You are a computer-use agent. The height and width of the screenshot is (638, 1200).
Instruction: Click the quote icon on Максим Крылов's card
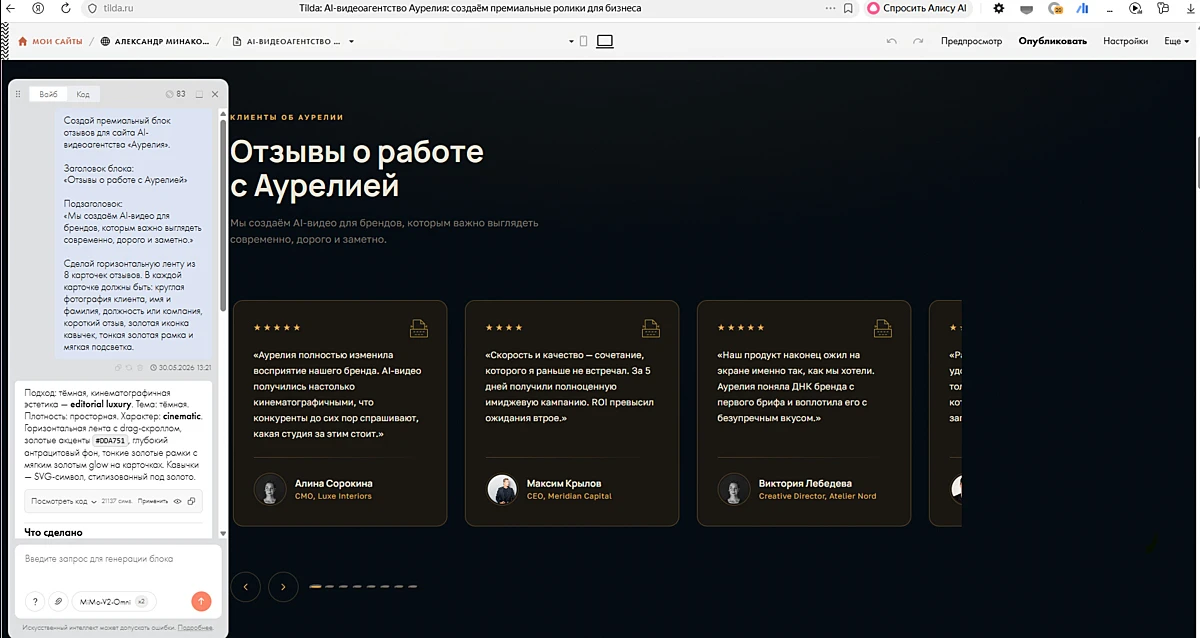[x=651, y=328]
